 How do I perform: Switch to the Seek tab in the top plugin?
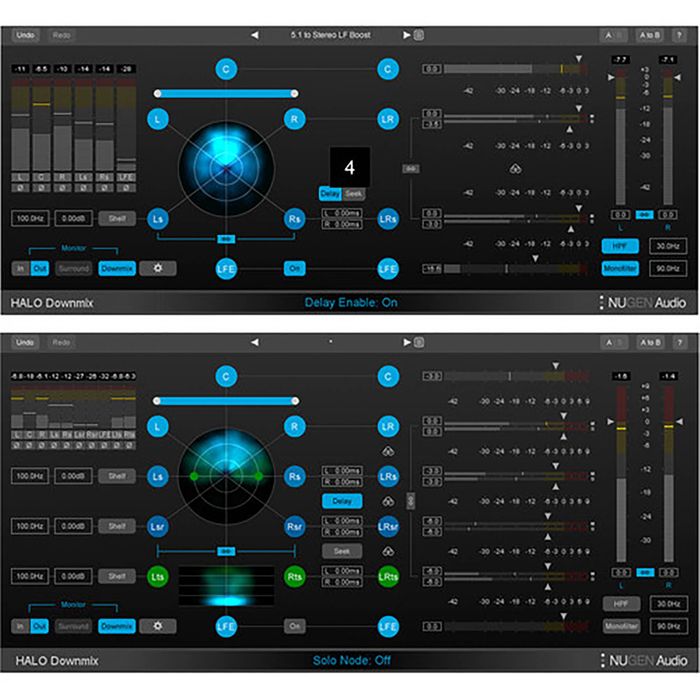point(352,193)
